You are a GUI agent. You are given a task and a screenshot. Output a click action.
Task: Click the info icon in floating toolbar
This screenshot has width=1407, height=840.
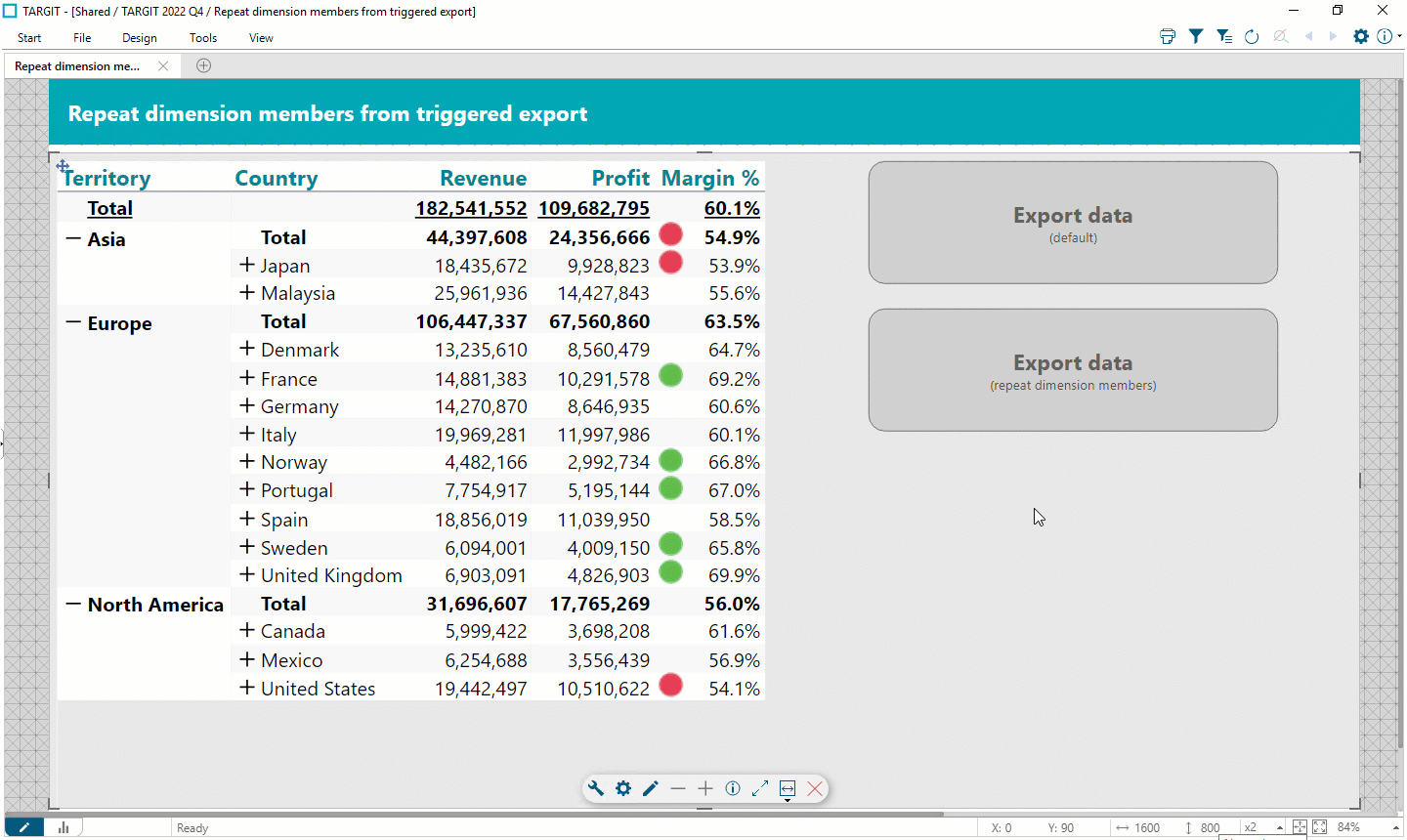pyautogui.click(x=733, y=788)
